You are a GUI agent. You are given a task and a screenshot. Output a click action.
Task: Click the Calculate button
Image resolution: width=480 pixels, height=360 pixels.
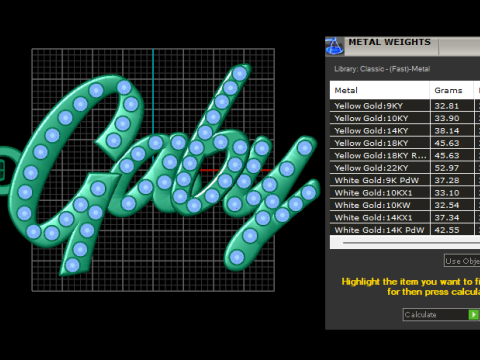point(441,315)
